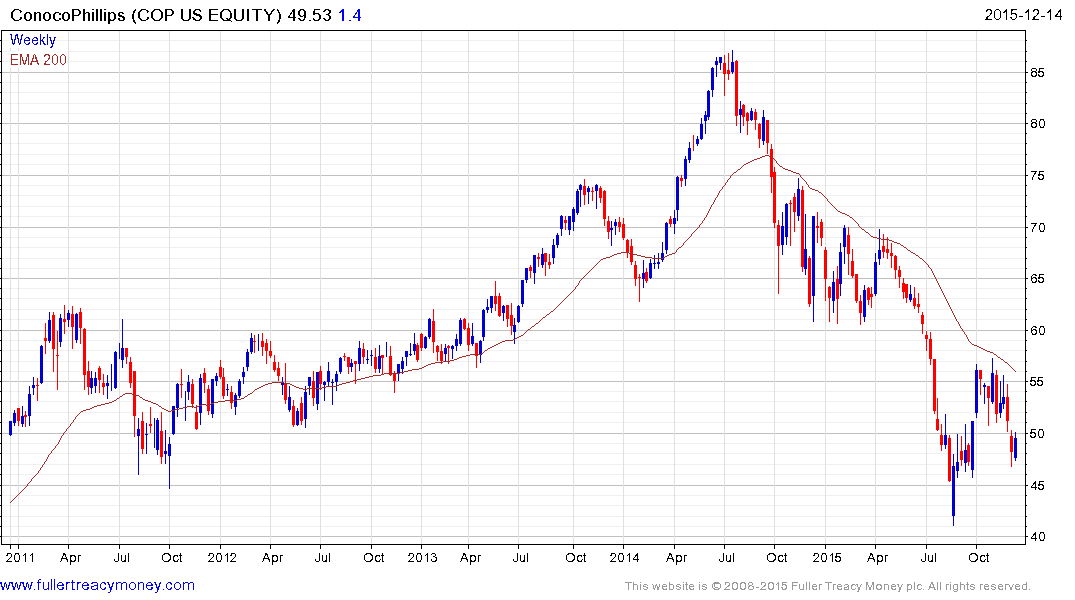Click the 85 price axis label
The image size is (1075, 600).
pyautogui.click(x=1037, y=73)
